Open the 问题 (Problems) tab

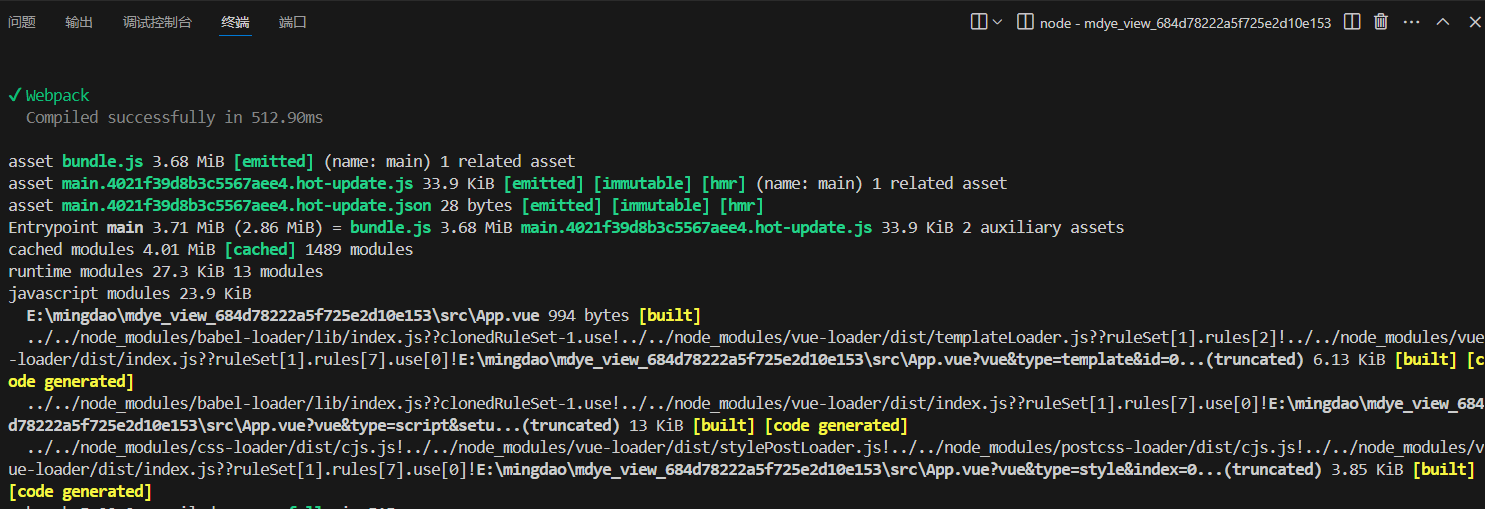pos(22,22)
